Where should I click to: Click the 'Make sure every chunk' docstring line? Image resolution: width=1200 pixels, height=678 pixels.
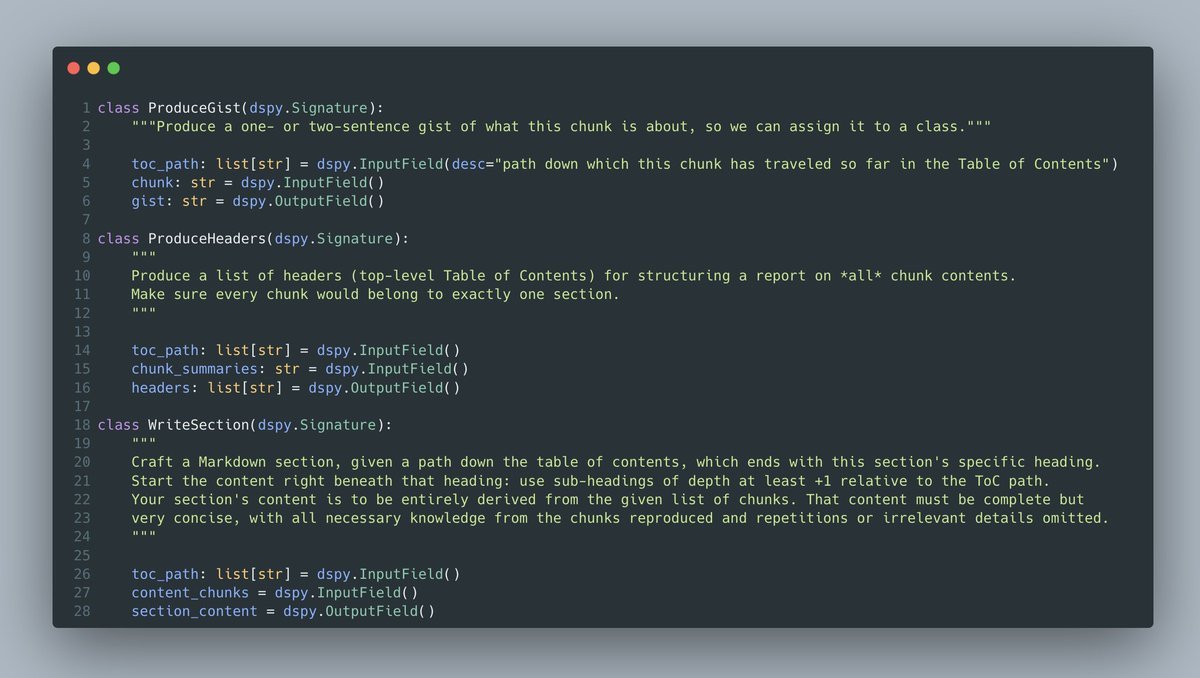376,295
